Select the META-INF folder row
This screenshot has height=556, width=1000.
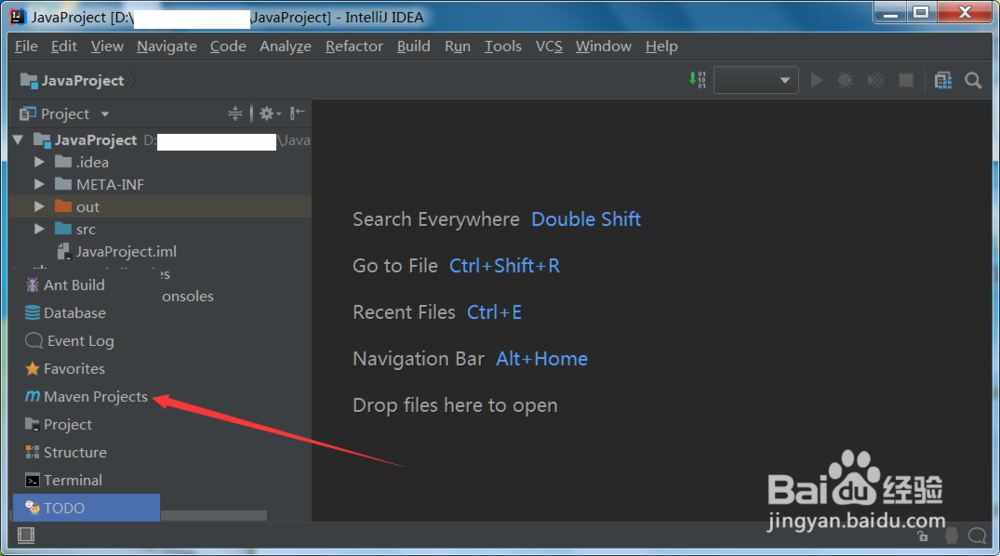160,184
